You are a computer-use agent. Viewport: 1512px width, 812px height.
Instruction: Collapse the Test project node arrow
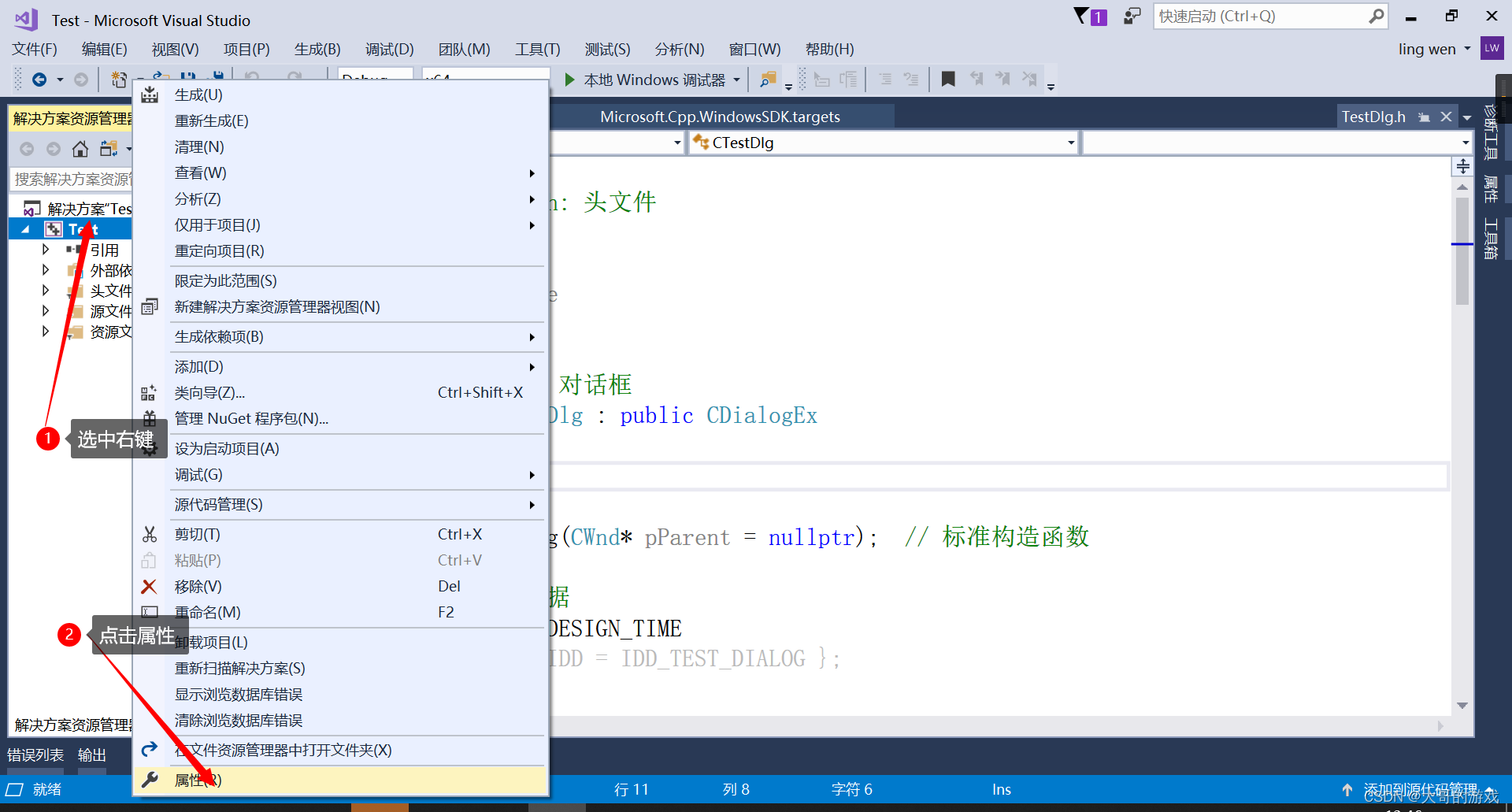25,229
